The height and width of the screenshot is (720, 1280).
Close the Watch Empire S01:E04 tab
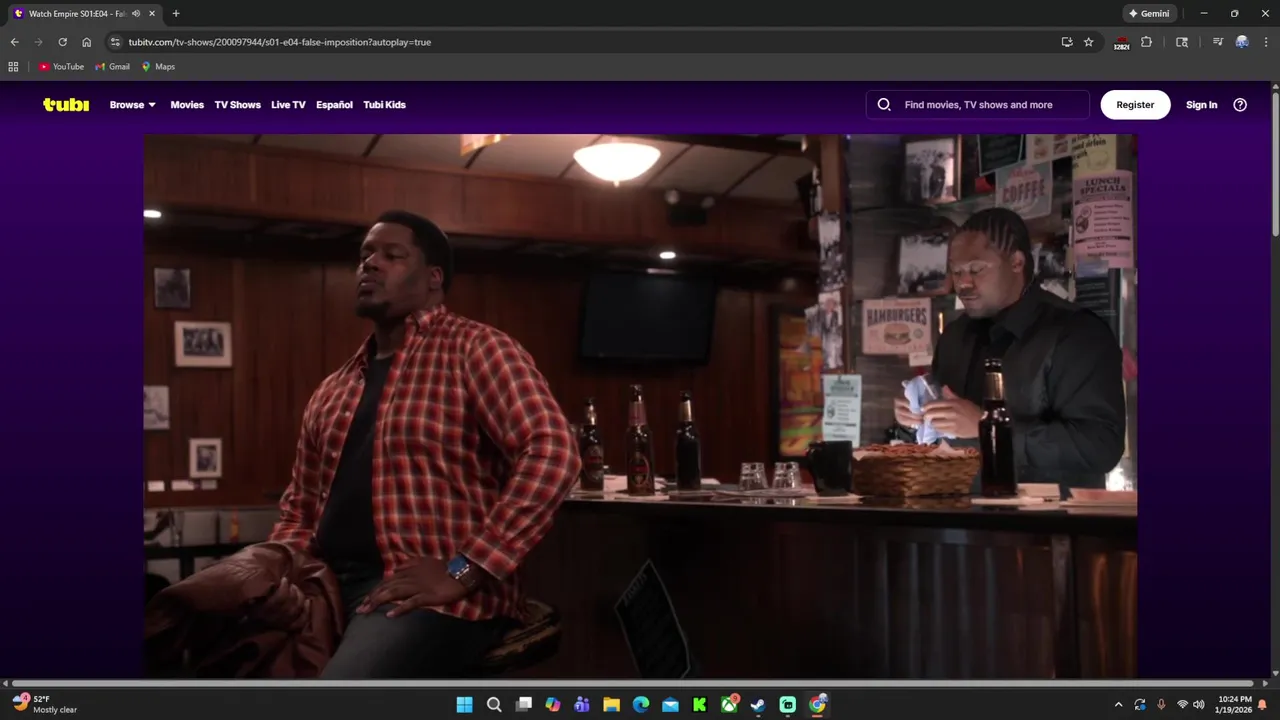pos(152,14)
